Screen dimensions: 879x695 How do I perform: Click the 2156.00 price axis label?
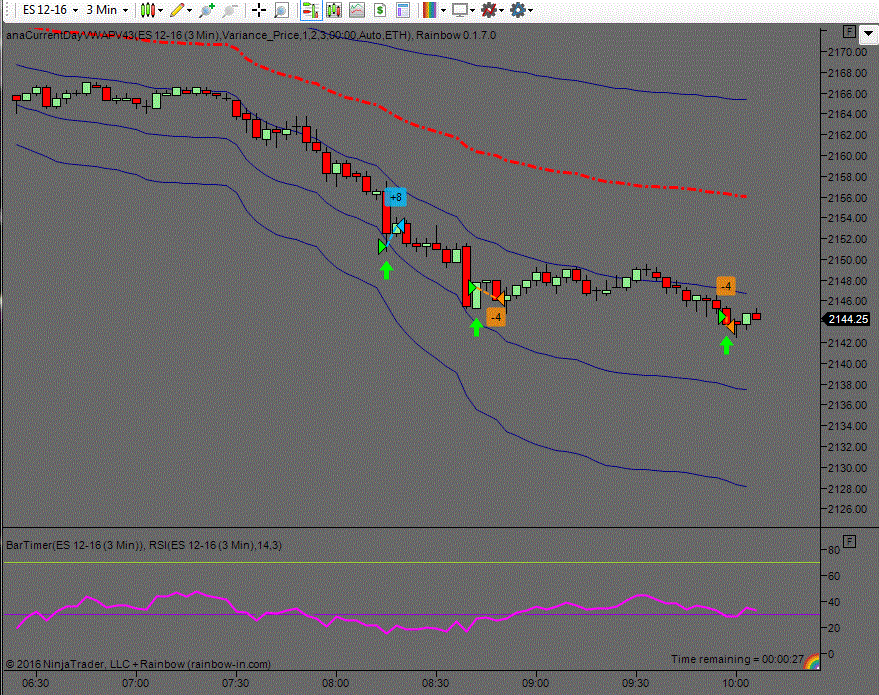coord(847,198)
